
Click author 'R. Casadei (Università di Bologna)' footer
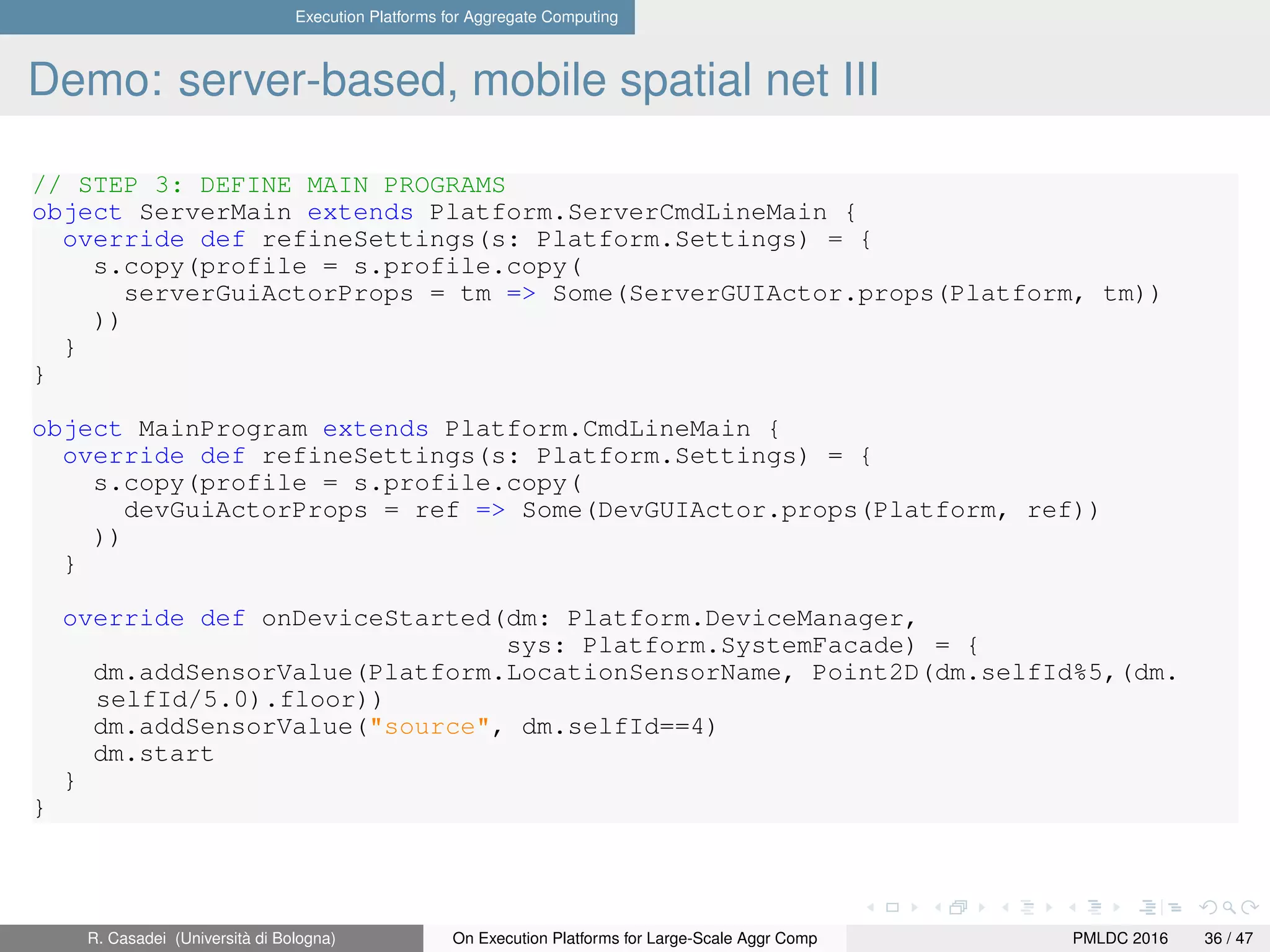pyautogui.click(x=211, y=938)
